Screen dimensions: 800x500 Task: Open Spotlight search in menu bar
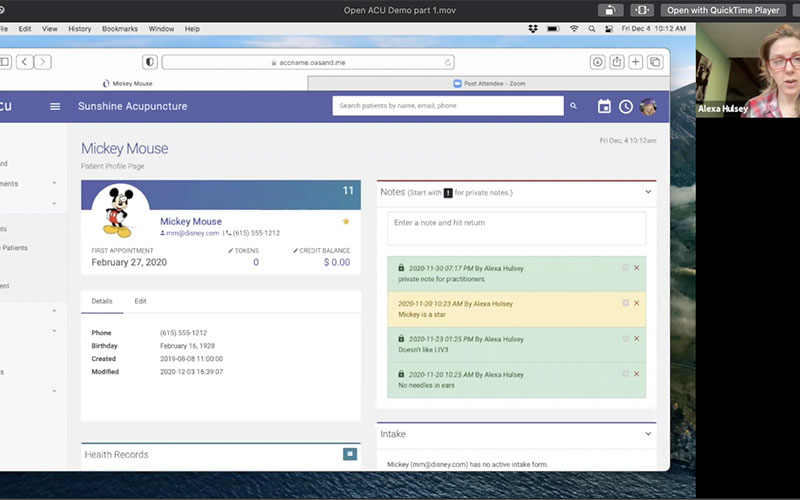click(592, 29)
